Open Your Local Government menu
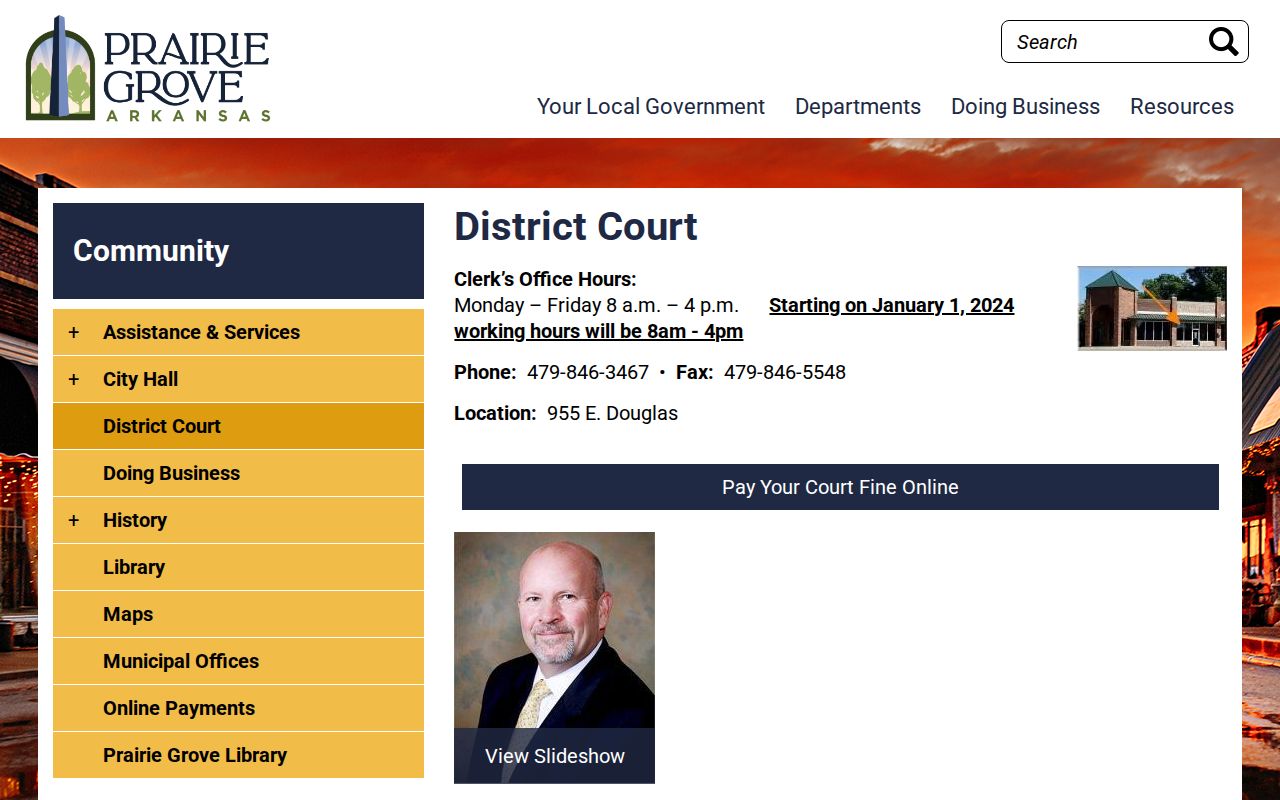 tap(651, 106)
